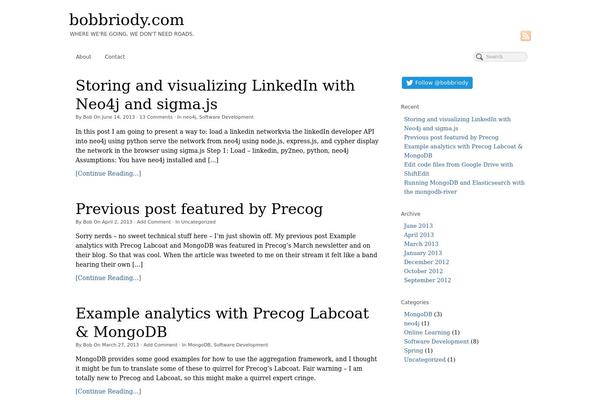
Task: Select Online Learning category
Action: click(430, 332)
